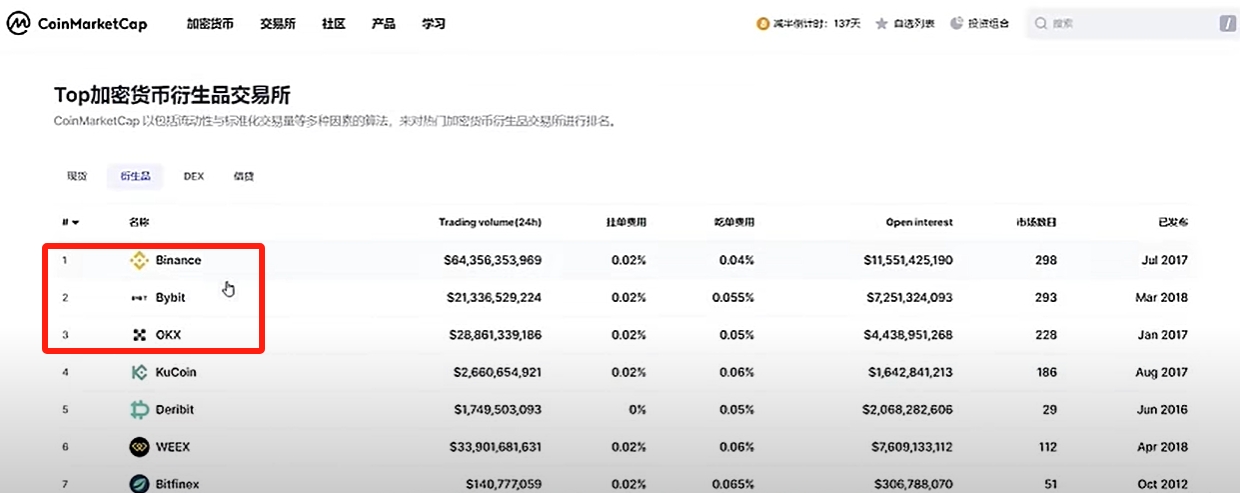This screenshot has width=1240, height=493.
Task: Open the KuCoin exchange link
Action: point(176,372)
